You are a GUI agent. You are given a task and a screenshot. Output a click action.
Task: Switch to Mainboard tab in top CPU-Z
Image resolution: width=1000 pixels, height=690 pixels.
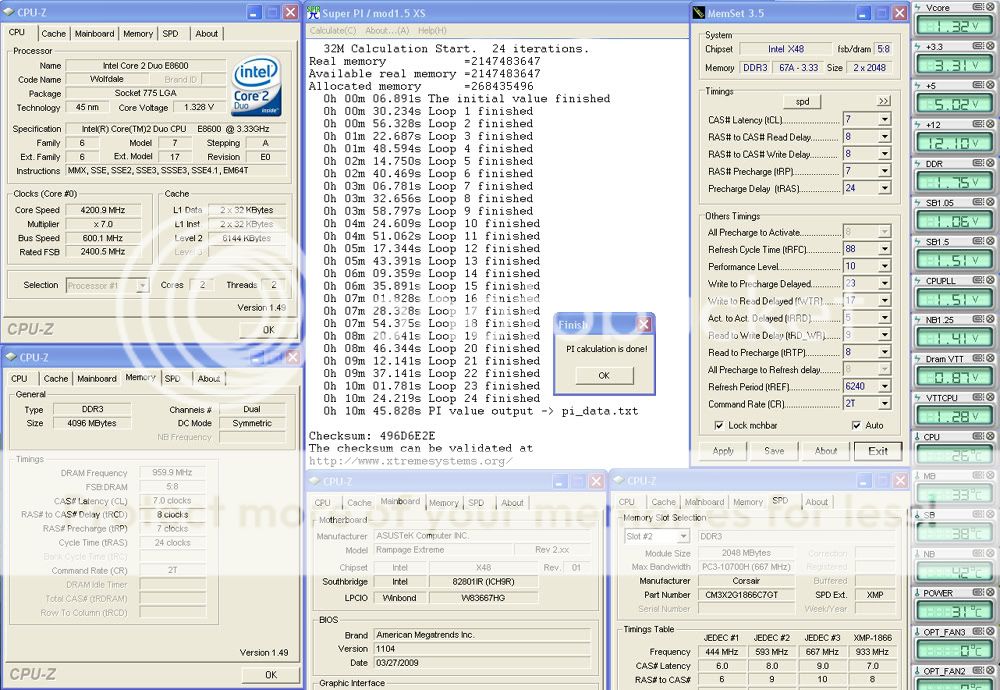[94, 34]
